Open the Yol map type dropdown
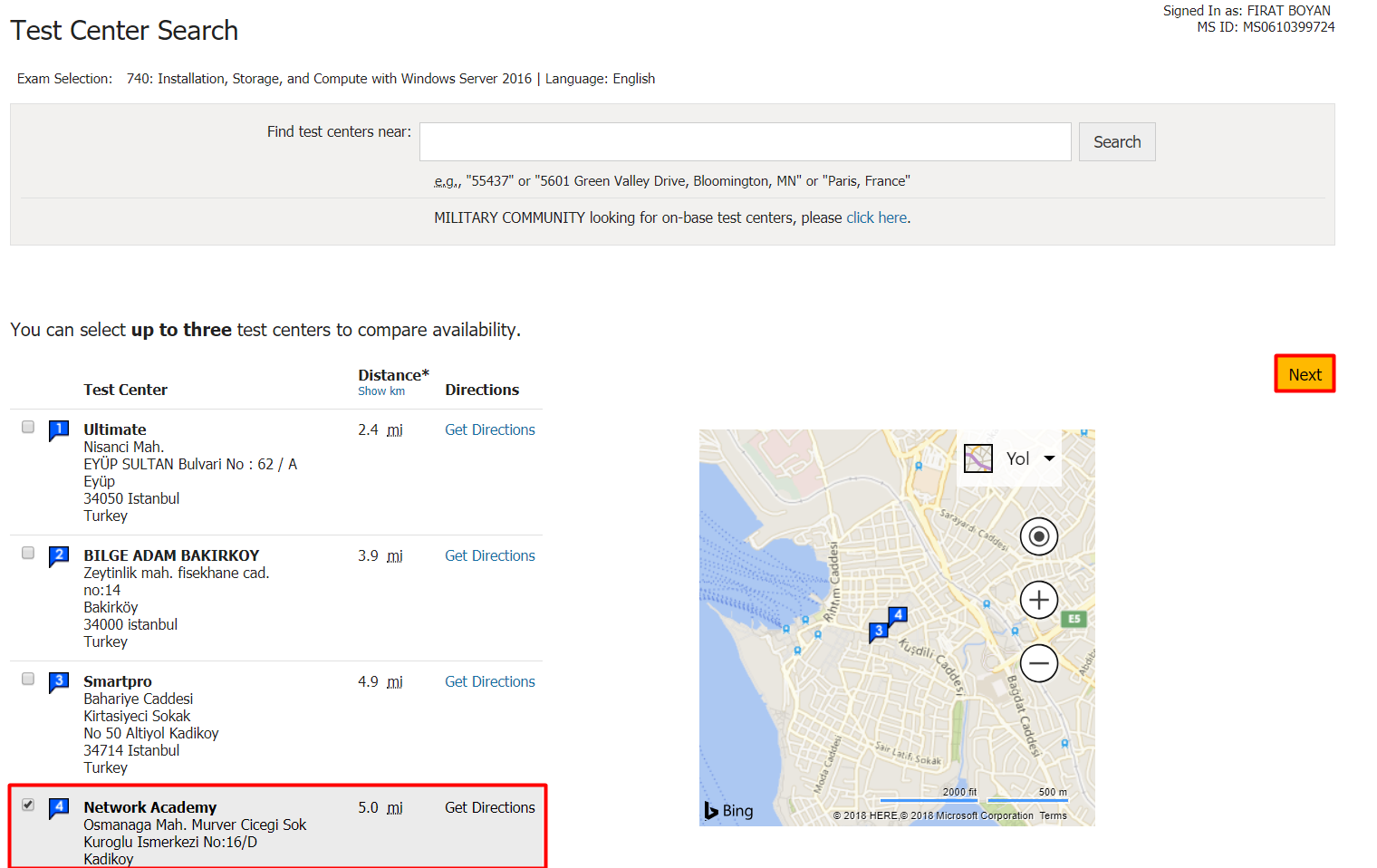Image resolution: width=1377 pixels, height=868 pixels. (x=1030, y=458)
